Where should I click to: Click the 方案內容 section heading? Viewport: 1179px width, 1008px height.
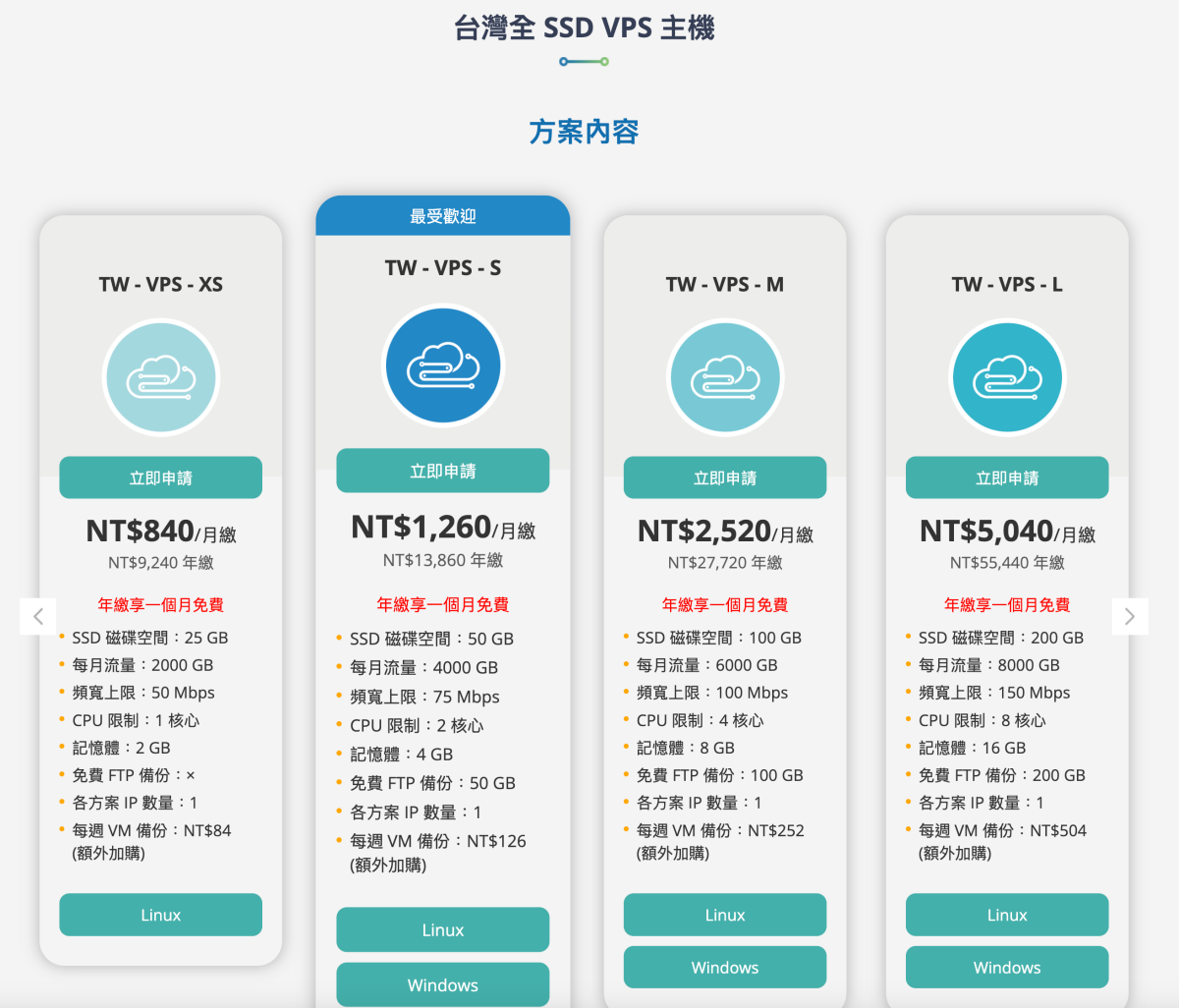tap(585, 132)
